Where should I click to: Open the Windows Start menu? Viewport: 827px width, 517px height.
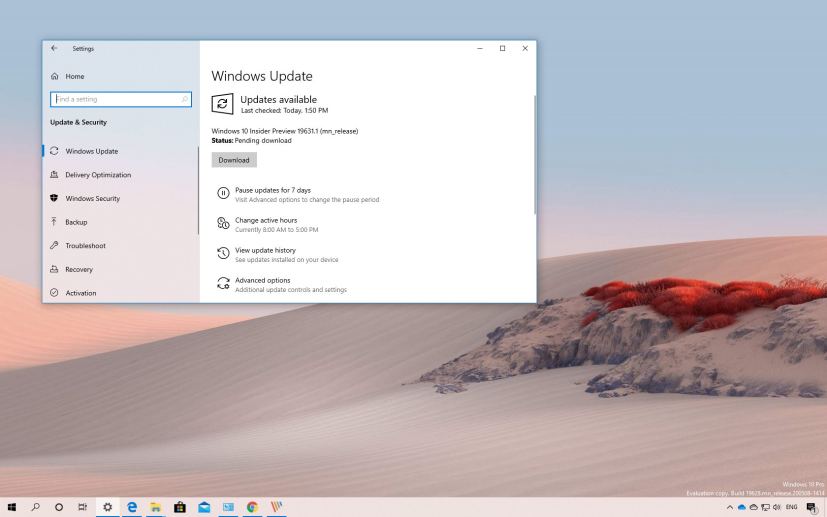[12, 507]
